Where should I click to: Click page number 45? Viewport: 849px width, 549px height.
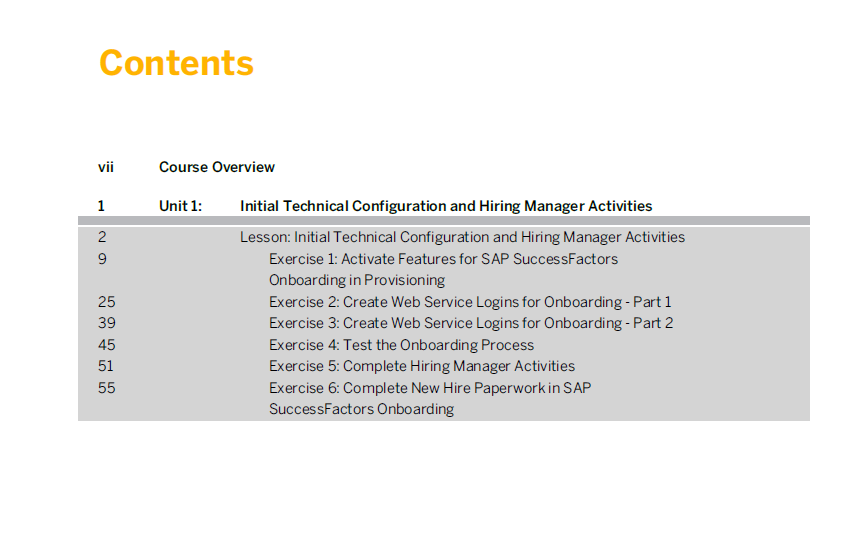click(x=107, y=345)
